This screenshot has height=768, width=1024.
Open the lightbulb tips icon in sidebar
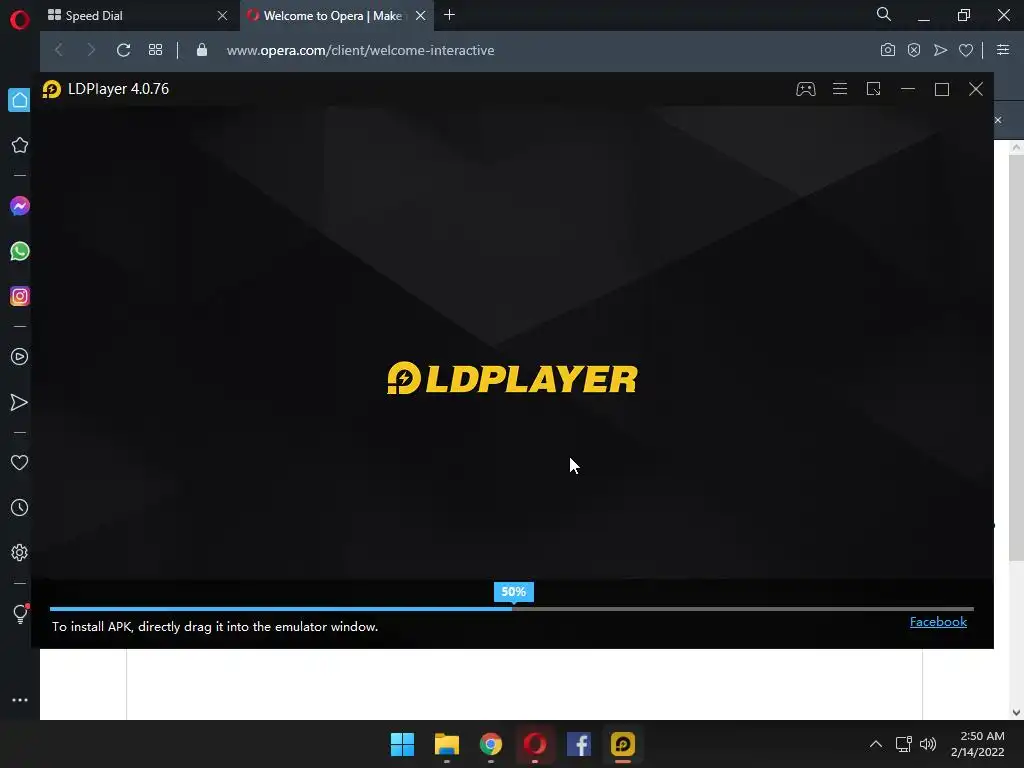click(20, 613)
